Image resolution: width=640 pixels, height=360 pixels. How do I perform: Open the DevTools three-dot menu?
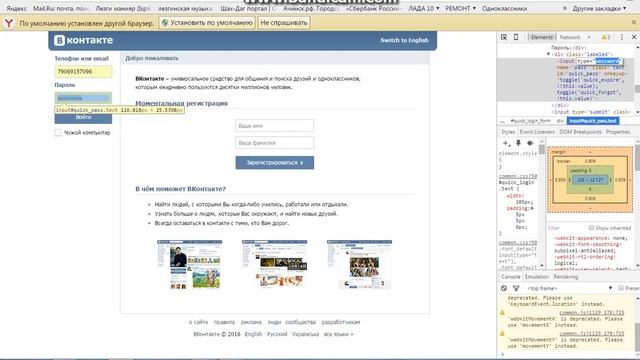click(622, 37)
